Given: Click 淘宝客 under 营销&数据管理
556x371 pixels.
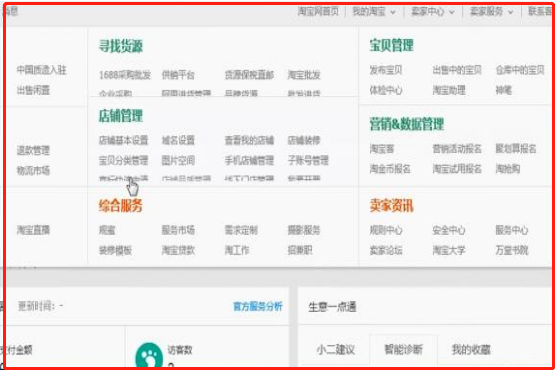Looking at the screenshot, I should click(382, 149).
